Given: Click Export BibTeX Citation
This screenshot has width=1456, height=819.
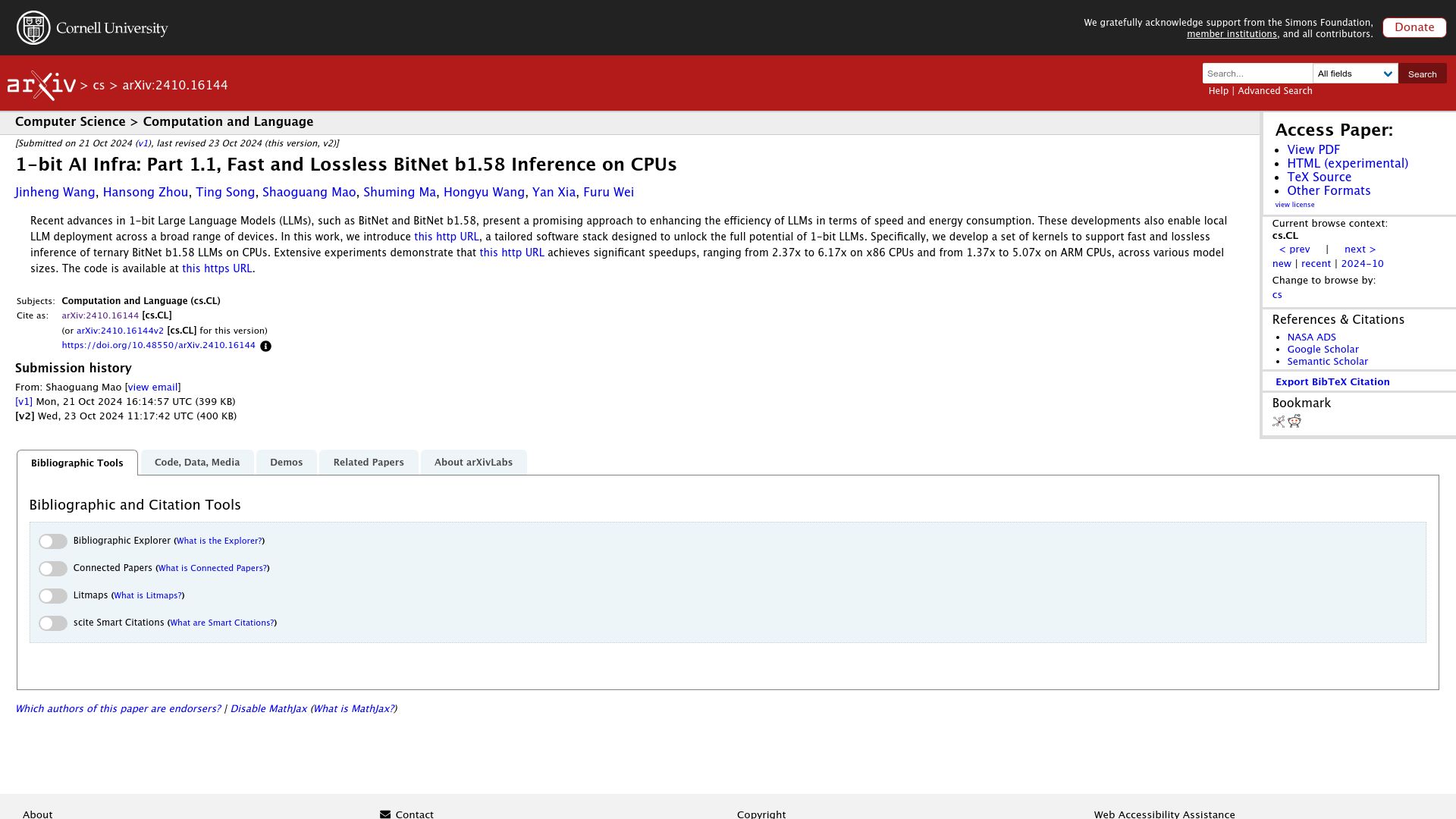Looking at the screenshot, I should 1332,382.
